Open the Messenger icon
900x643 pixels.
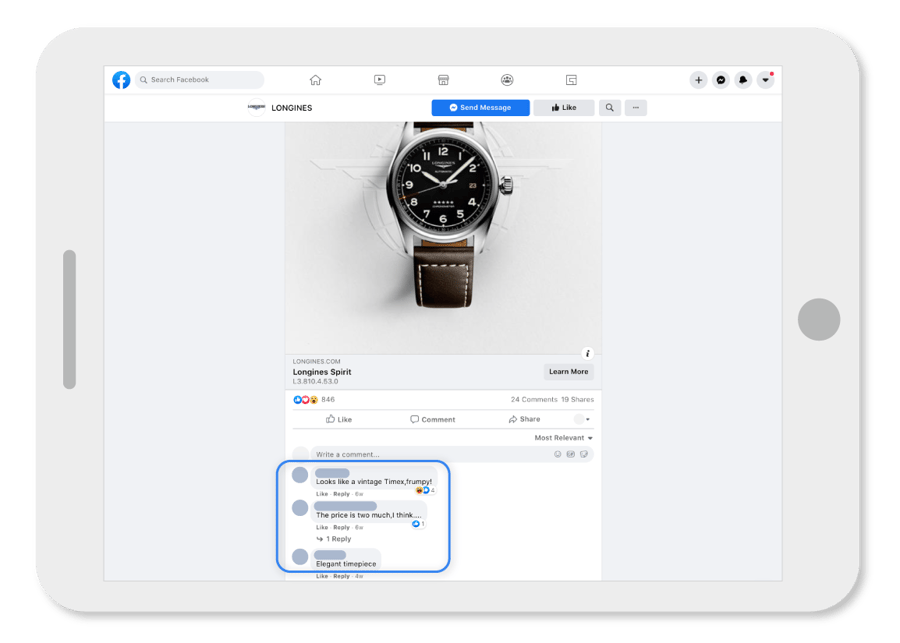721,80
